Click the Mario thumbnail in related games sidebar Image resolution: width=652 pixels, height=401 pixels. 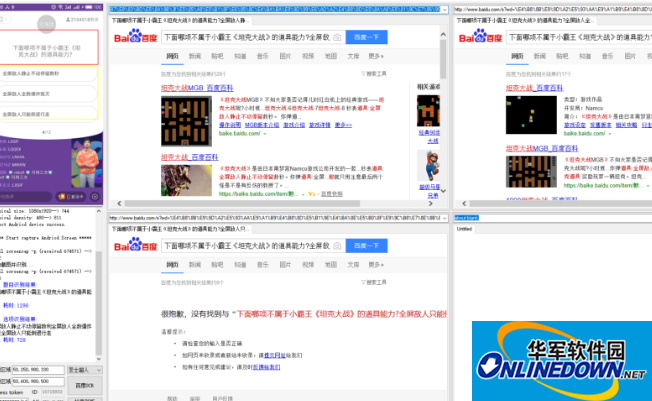429,165
